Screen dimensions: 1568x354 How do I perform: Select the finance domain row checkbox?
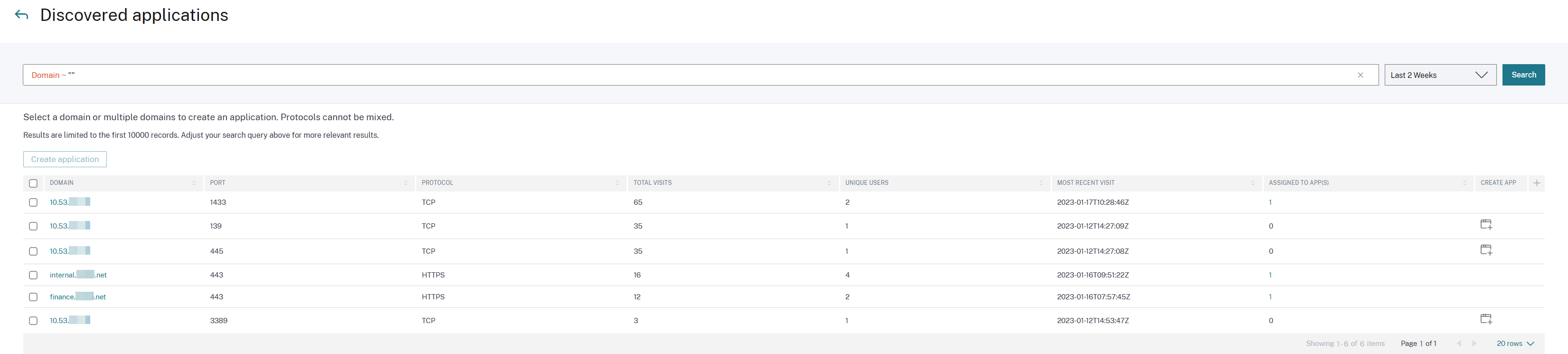coord(34,297)
